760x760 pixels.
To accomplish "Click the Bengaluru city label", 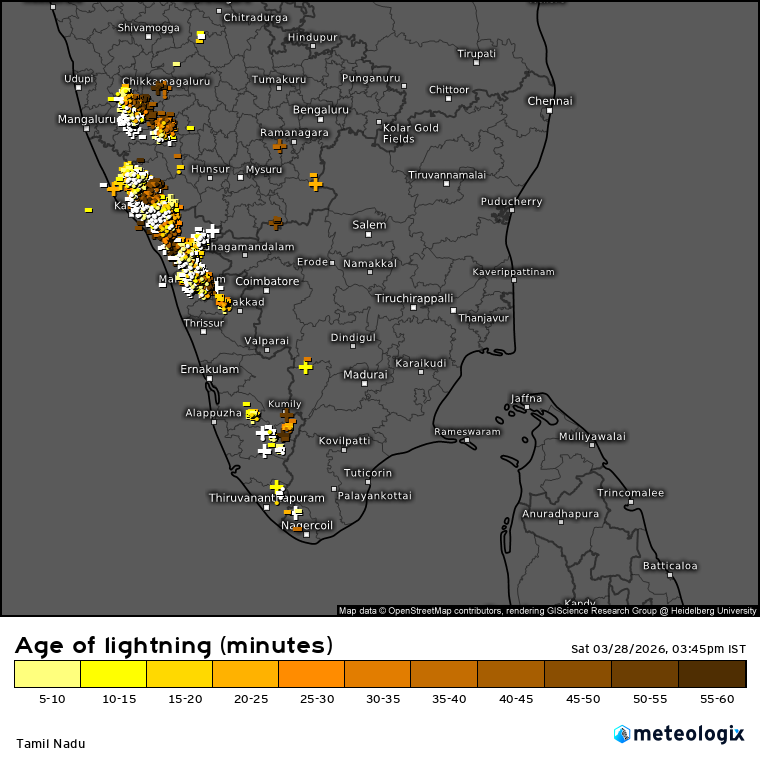I will pyautogui.click(x=321, y=110).
